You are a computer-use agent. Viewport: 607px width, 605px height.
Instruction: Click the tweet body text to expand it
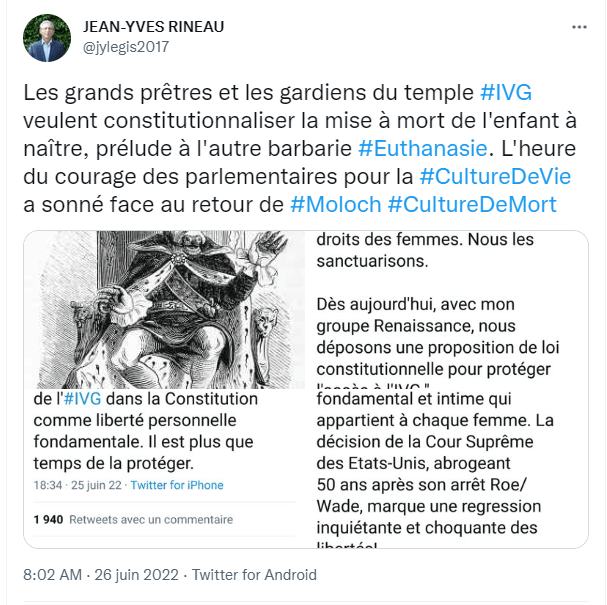click(x=300, y=149)
